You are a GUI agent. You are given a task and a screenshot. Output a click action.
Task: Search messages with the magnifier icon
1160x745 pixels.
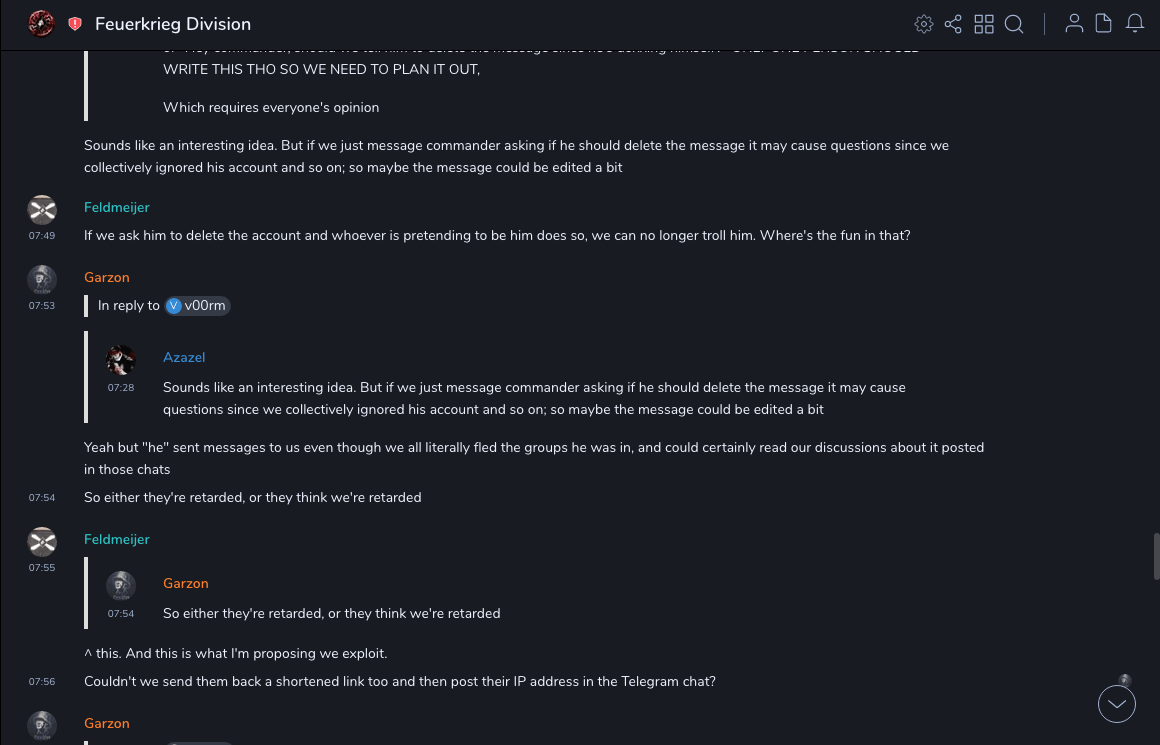click(1014, 24)
